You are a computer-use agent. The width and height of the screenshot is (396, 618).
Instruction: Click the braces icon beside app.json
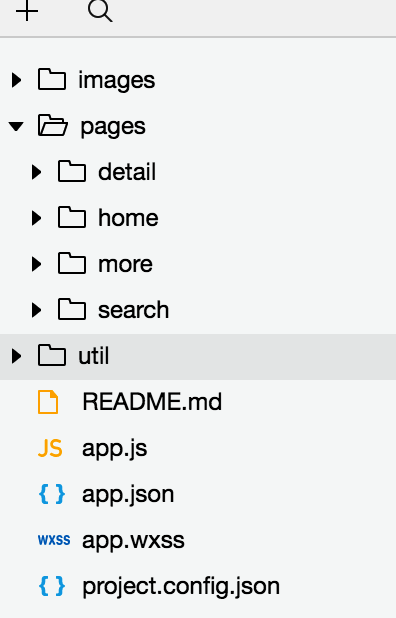(52, 494)
